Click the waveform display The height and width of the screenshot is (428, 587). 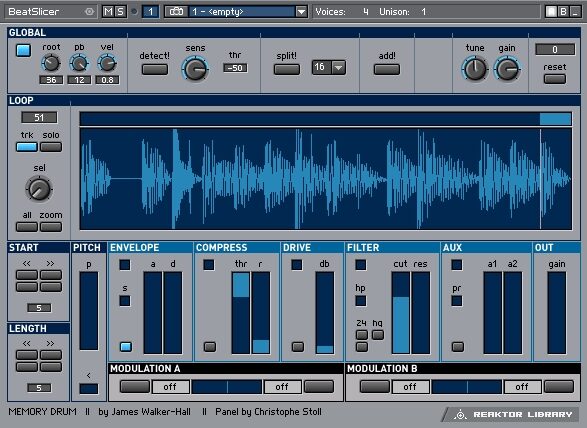325,179
